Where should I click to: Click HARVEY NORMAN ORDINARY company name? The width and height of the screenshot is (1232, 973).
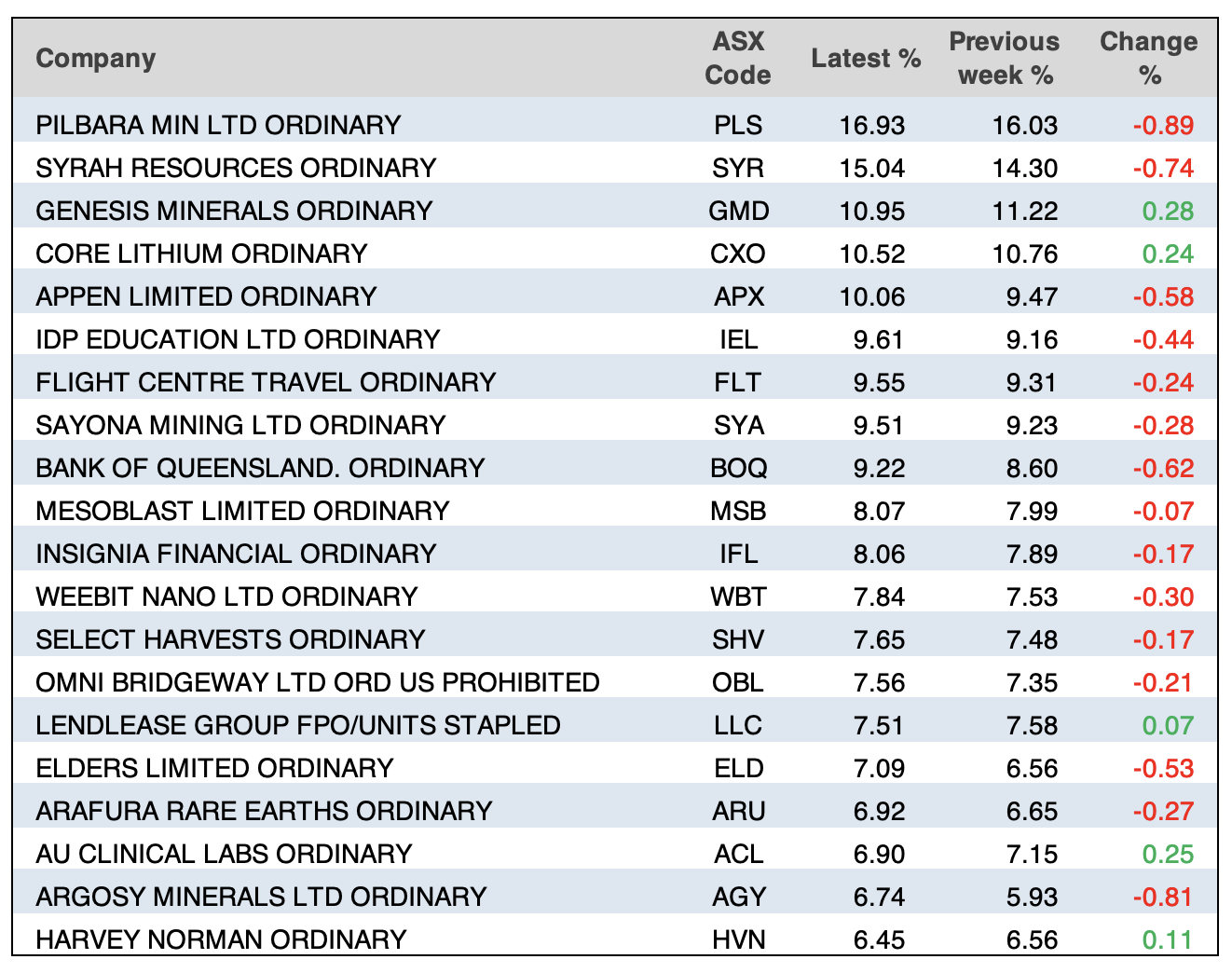(221, 939)
